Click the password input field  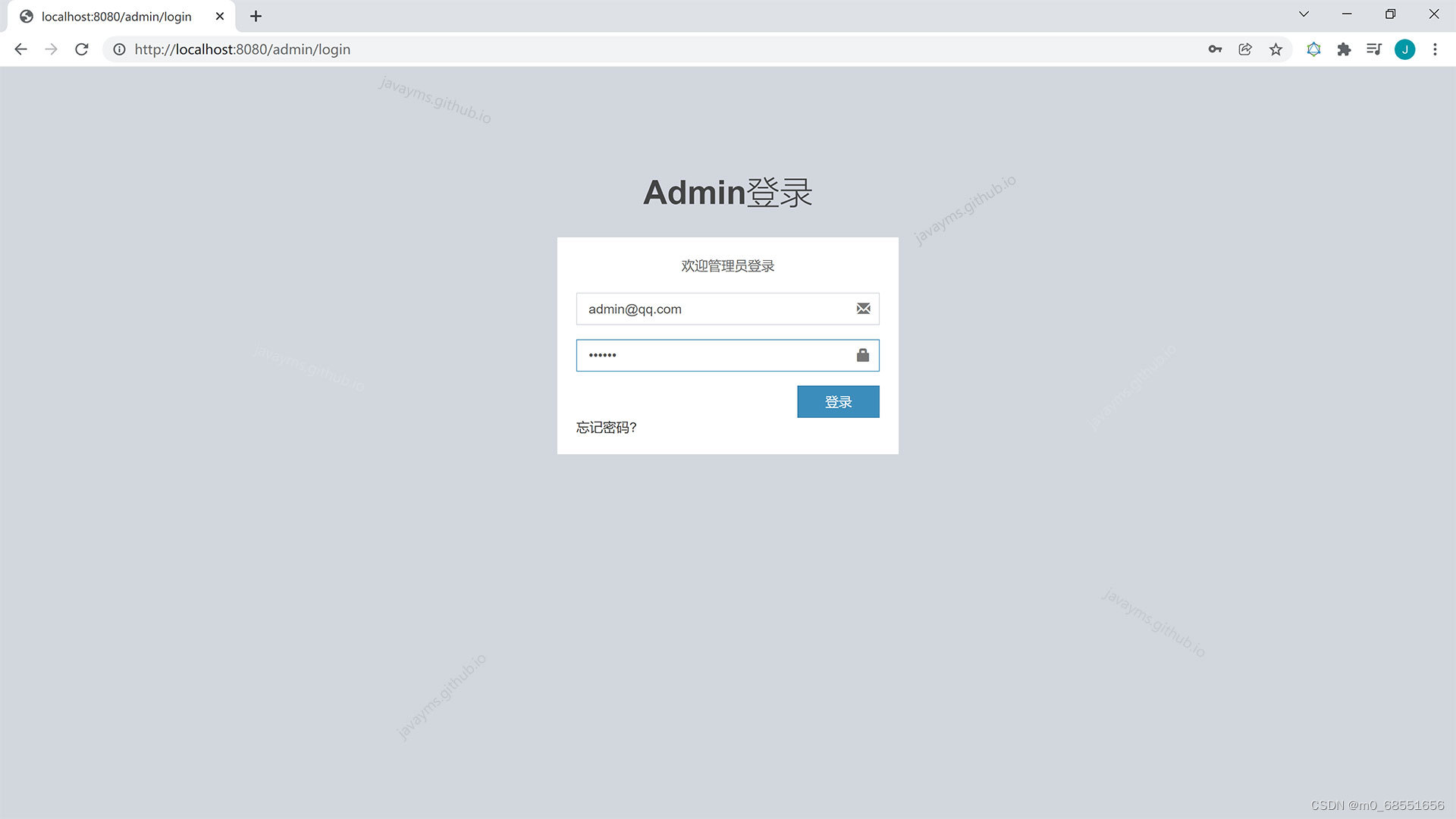tap(727, 355)
